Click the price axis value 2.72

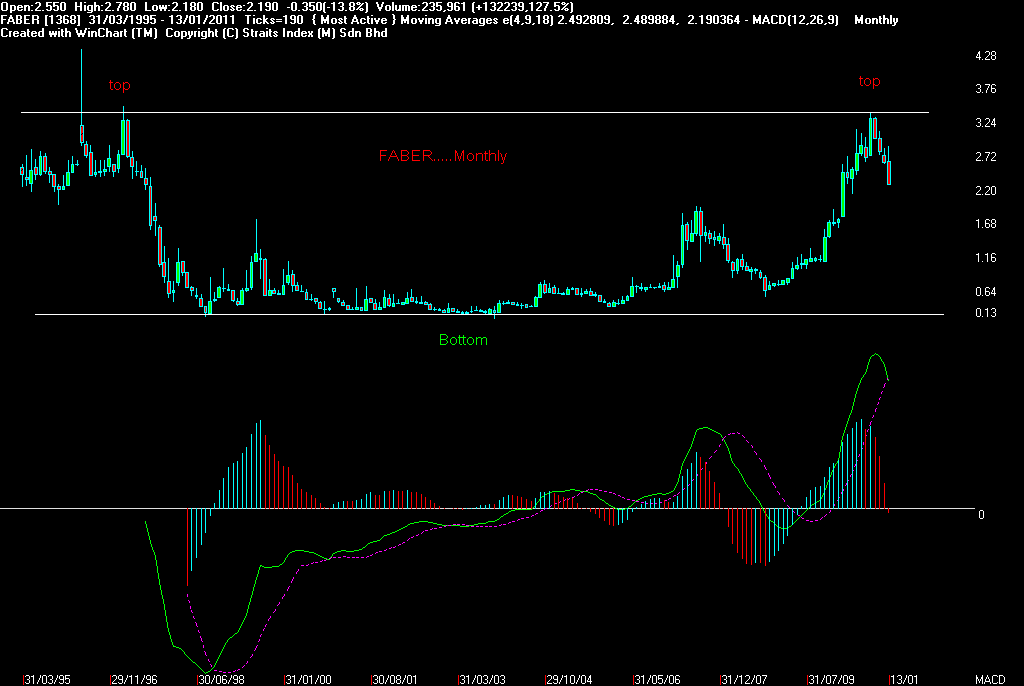[x=985, y=157]
